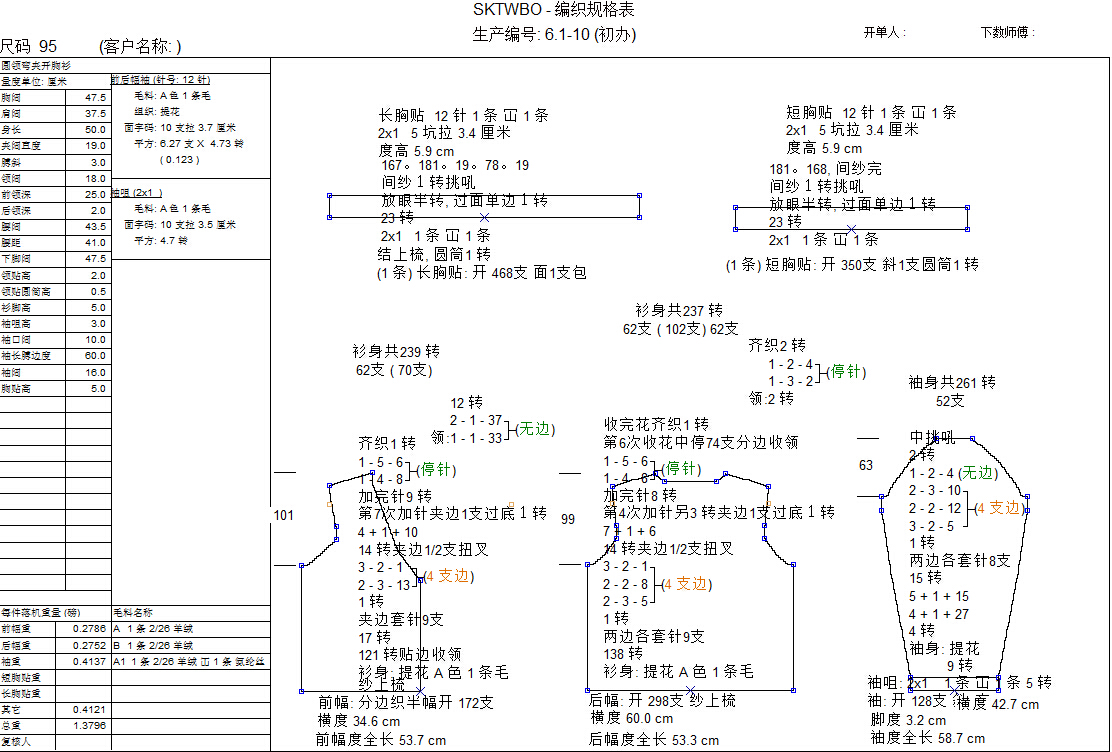1112x752 pixels.
Task: Select the 袖身共261 转 sleeve heading text
Action: tap(952, 382)
